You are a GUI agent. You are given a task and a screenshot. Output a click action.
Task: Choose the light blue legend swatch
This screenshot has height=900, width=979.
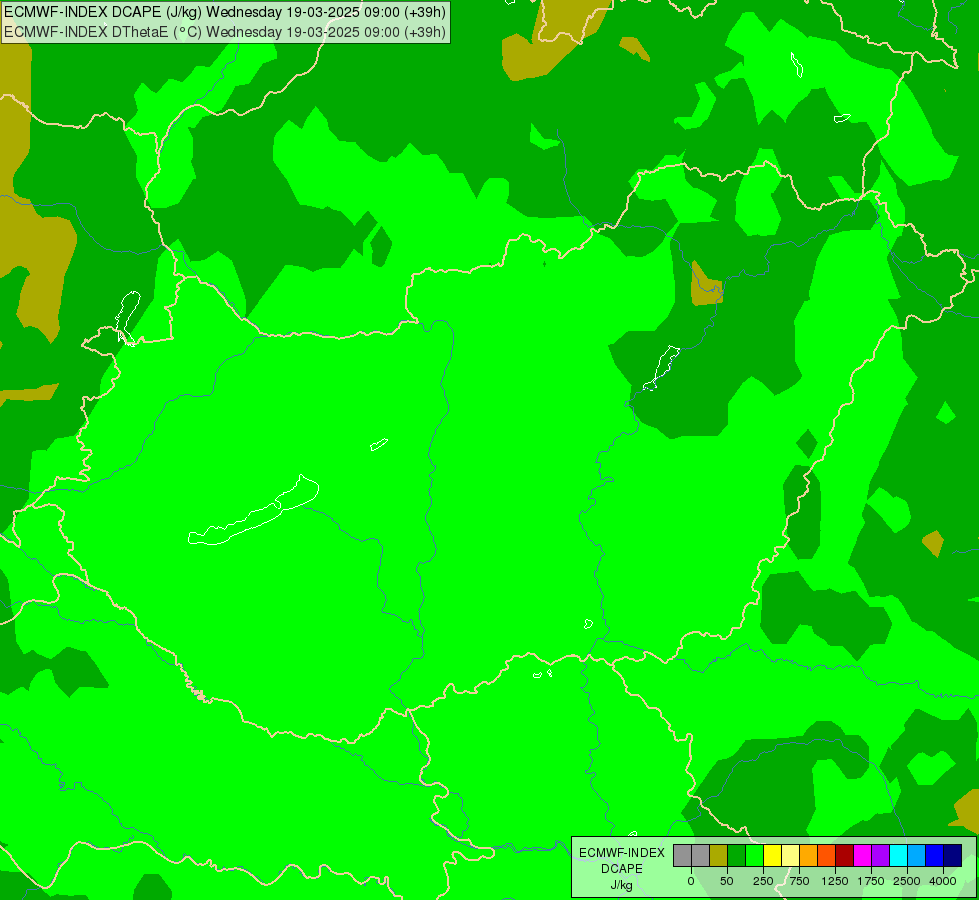click(917, 856)
